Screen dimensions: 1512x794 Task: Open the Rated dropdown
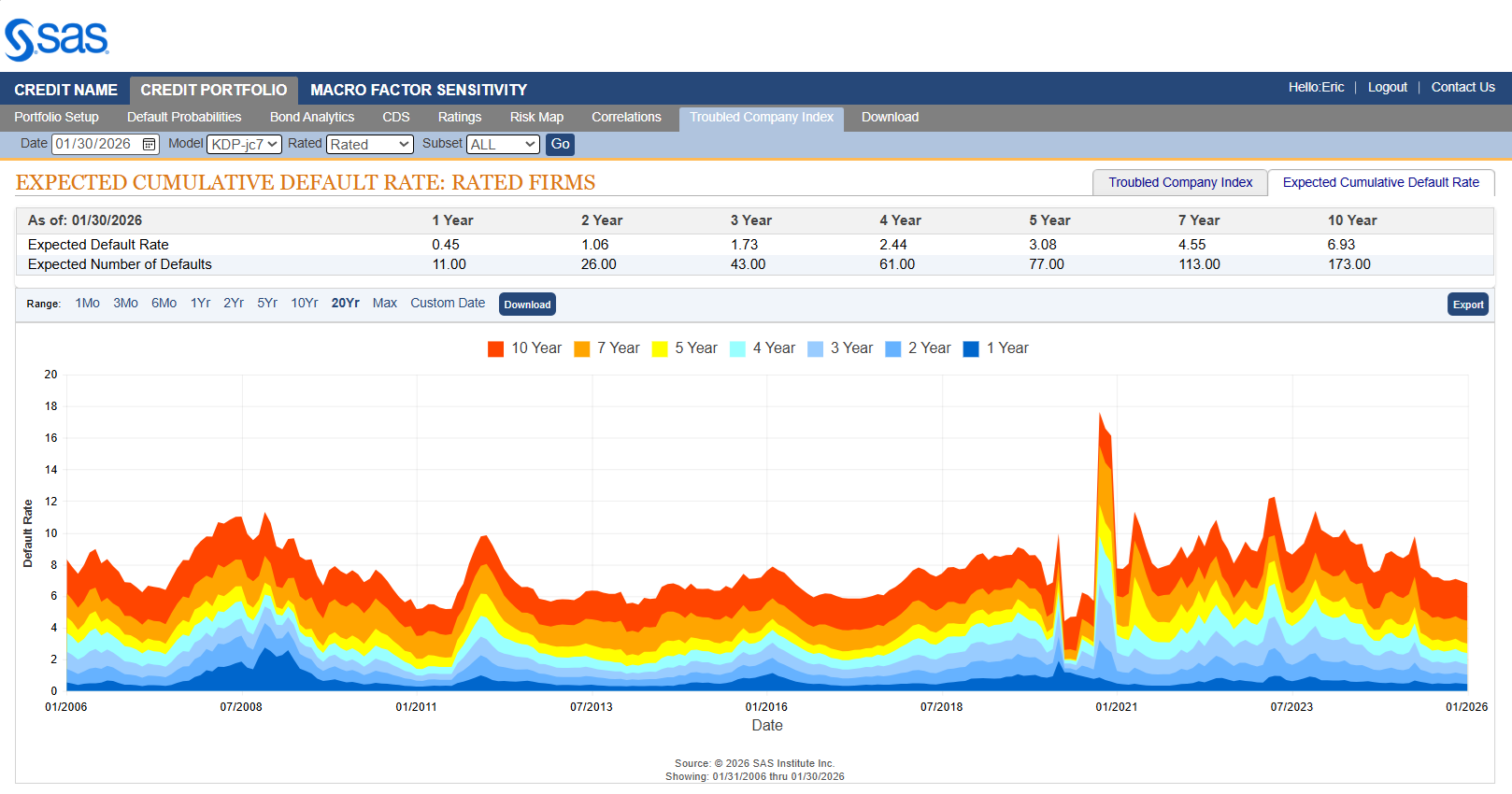pos(370,144)
